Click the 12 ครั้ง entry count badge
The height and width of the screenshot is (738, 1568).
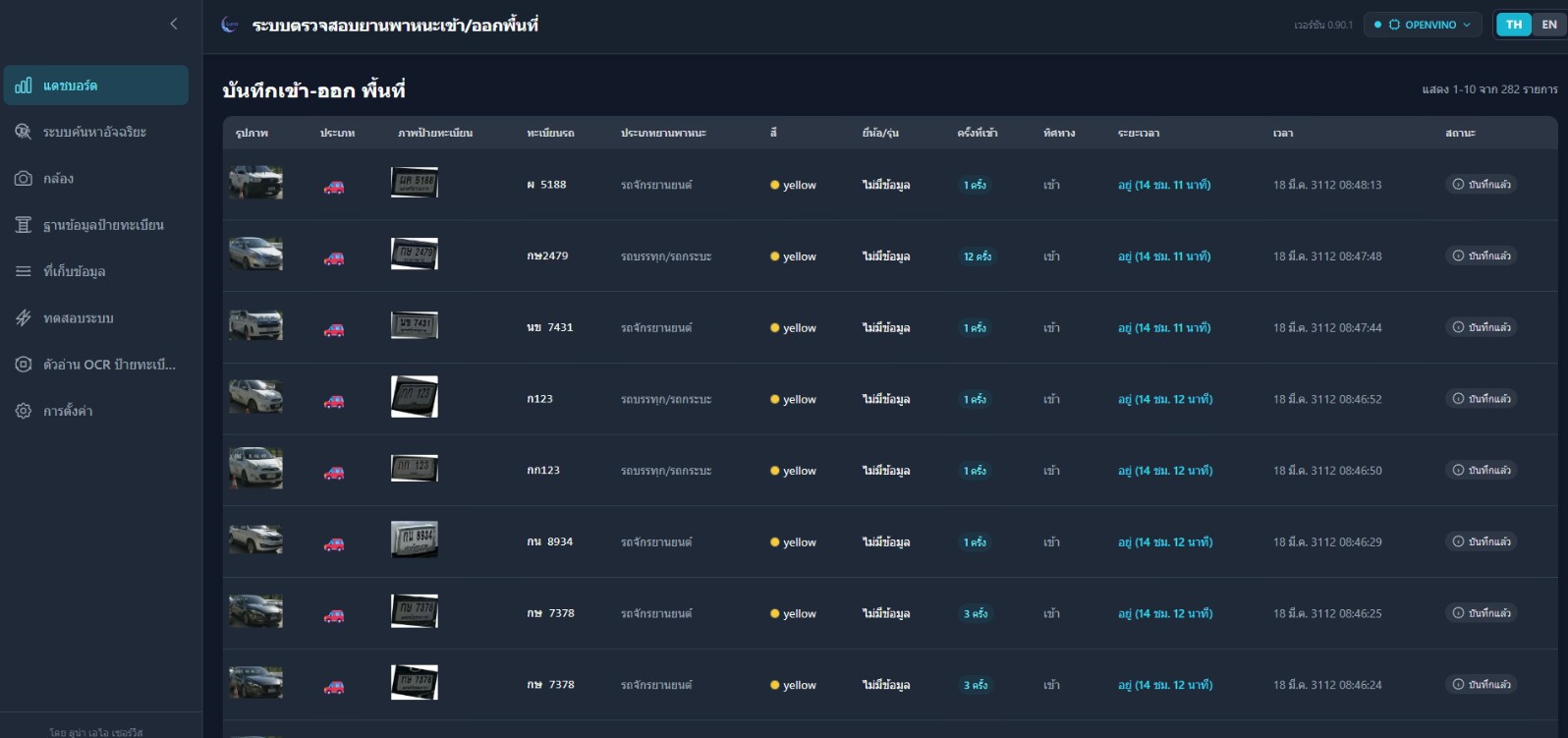977,256
